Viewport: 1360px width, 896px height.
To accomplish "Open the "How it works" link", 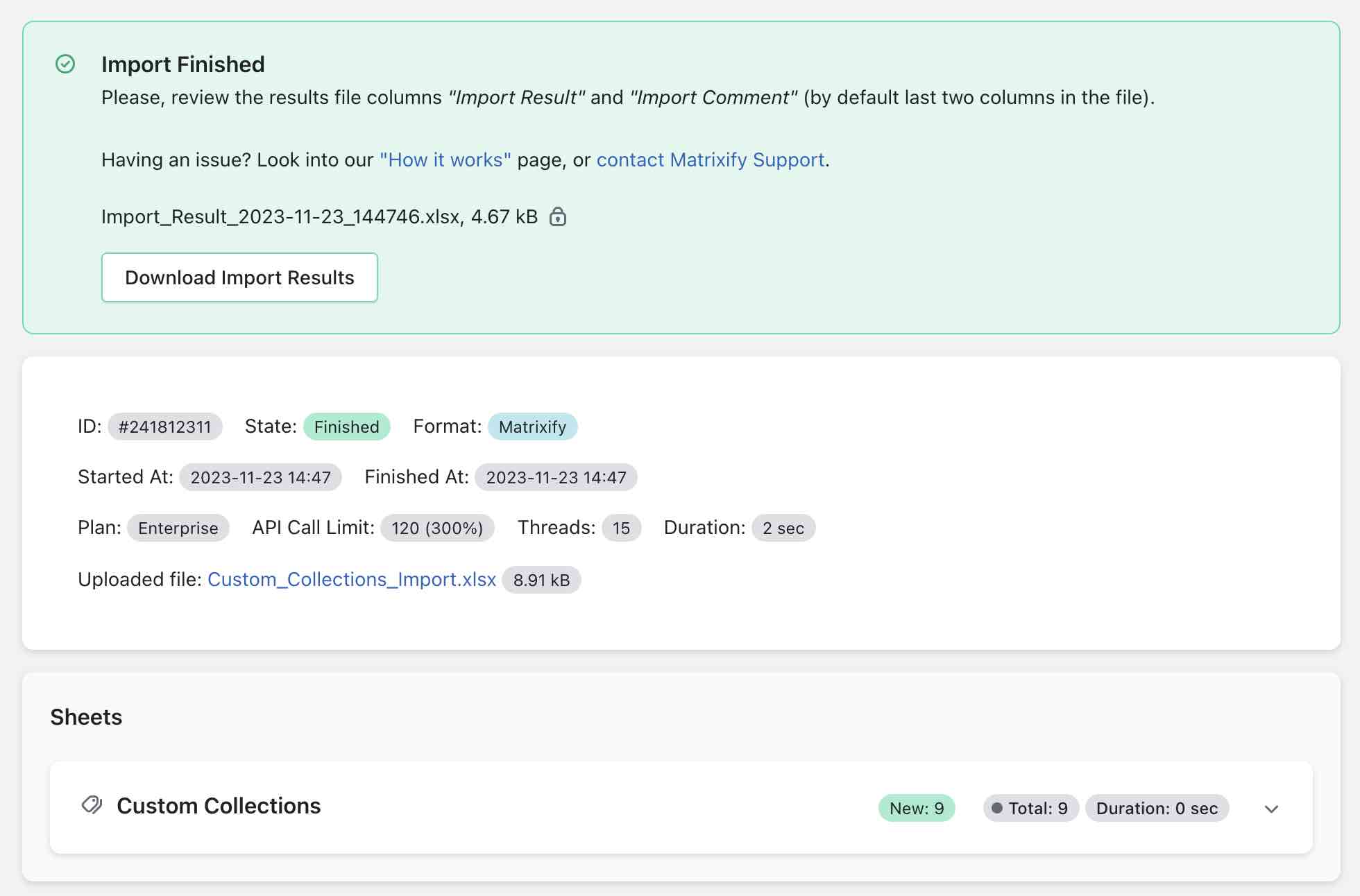I will (x=445, y=160).
